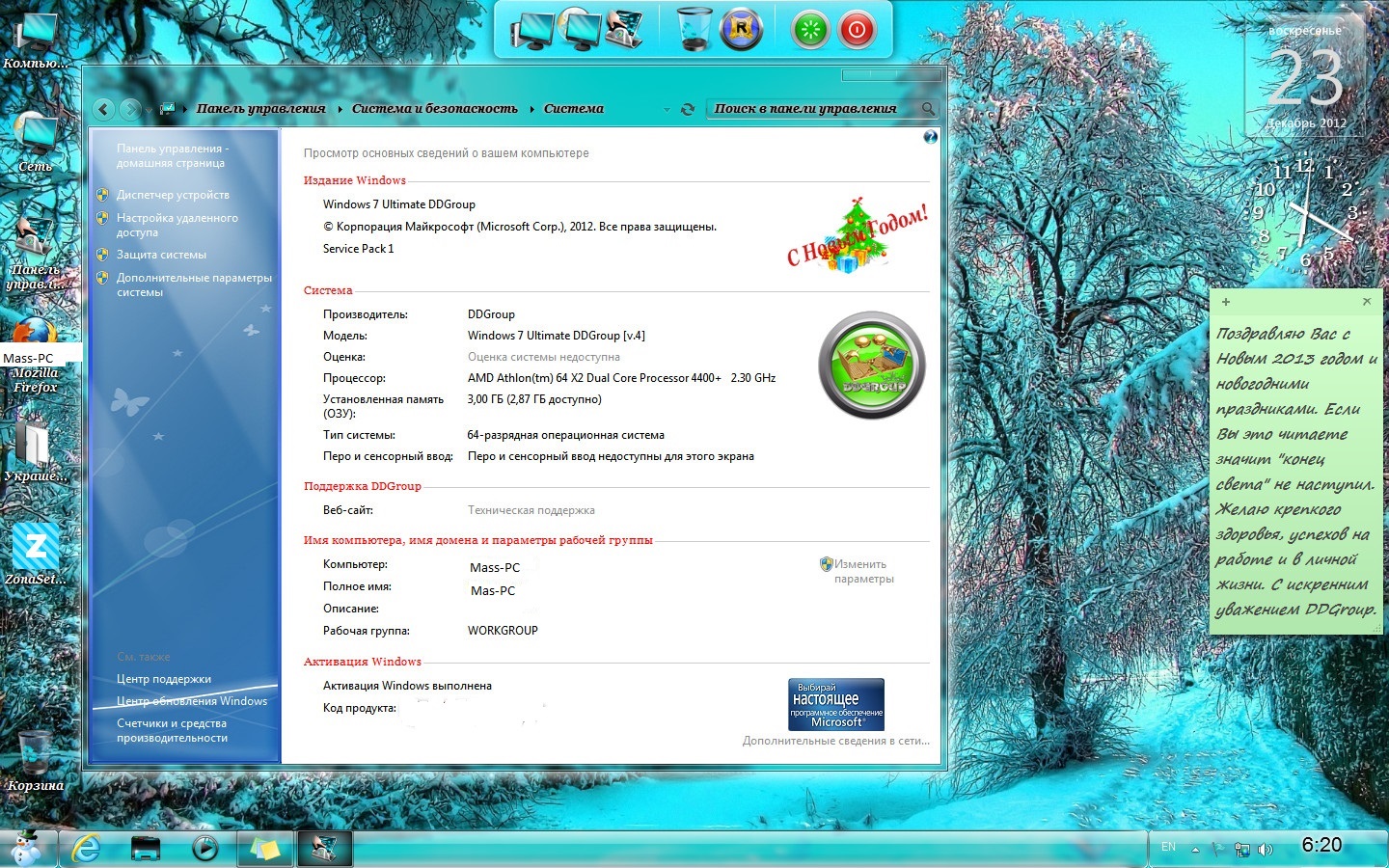Image resolution: width=1389 pixels, height=868 pixels.
Task: Open the Recycle Bin in the top dock
Action: pyautogui.click(x=694, y=29)
